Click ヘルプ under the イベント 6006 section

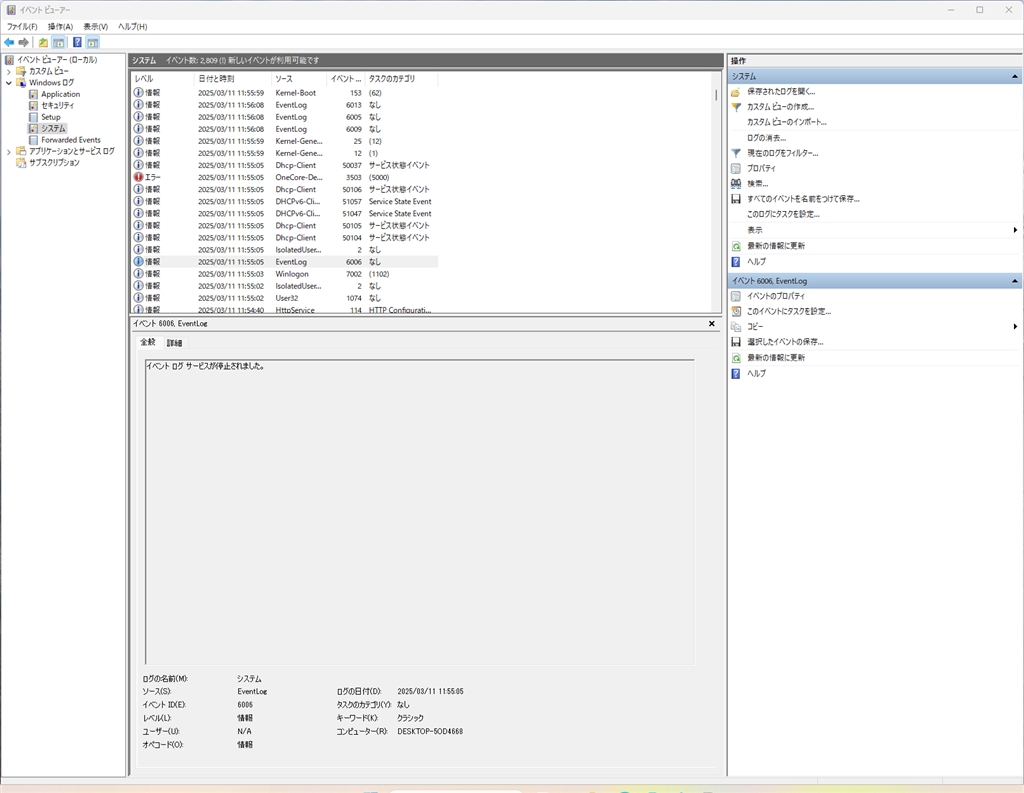coord(756,373)
